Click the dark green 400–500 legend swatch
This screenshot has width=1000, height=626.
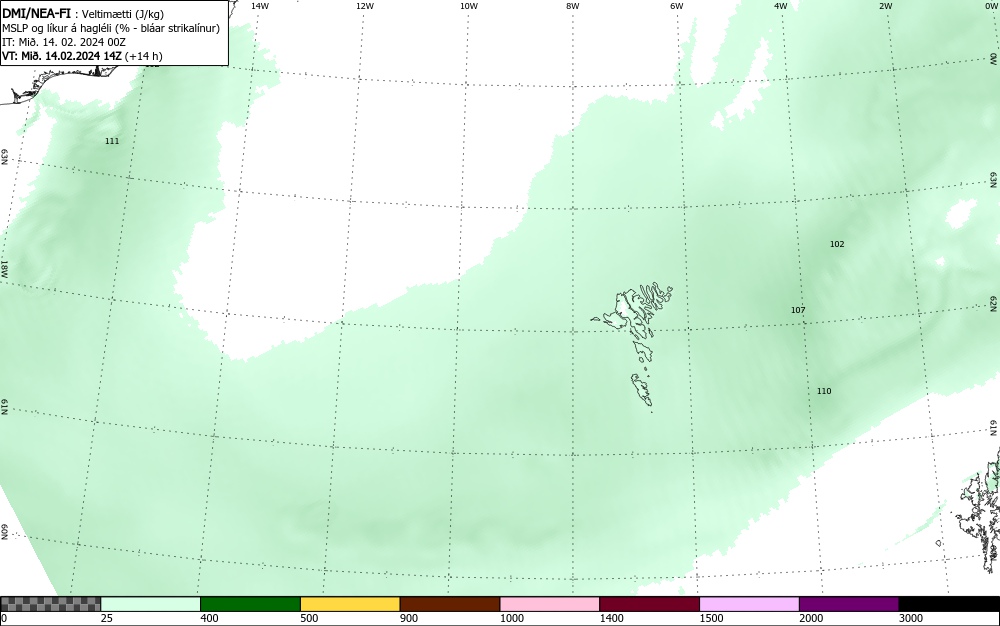tap(250, 604)
